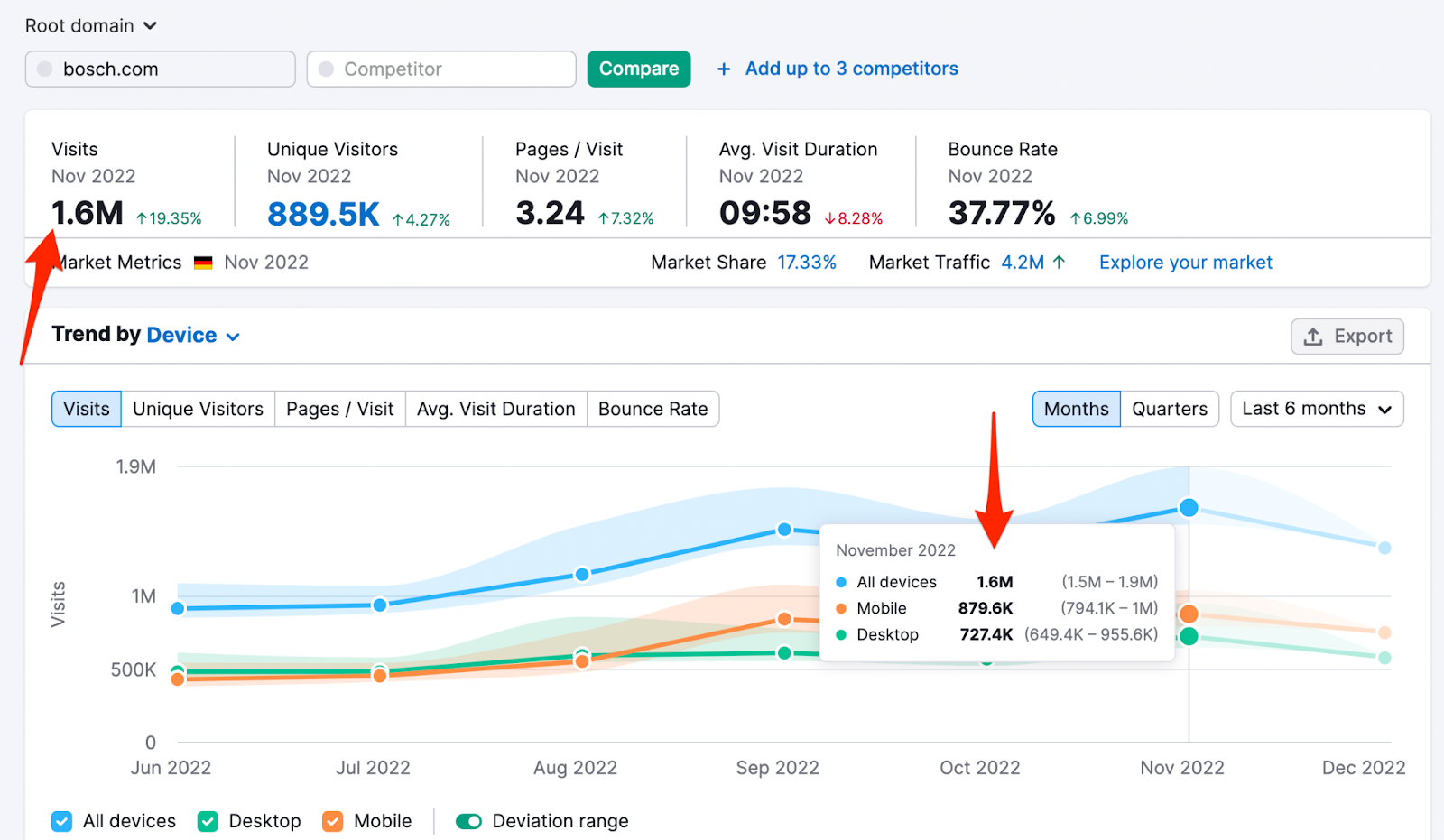Toggle the Deviation range switch

[x=469, y=821]
